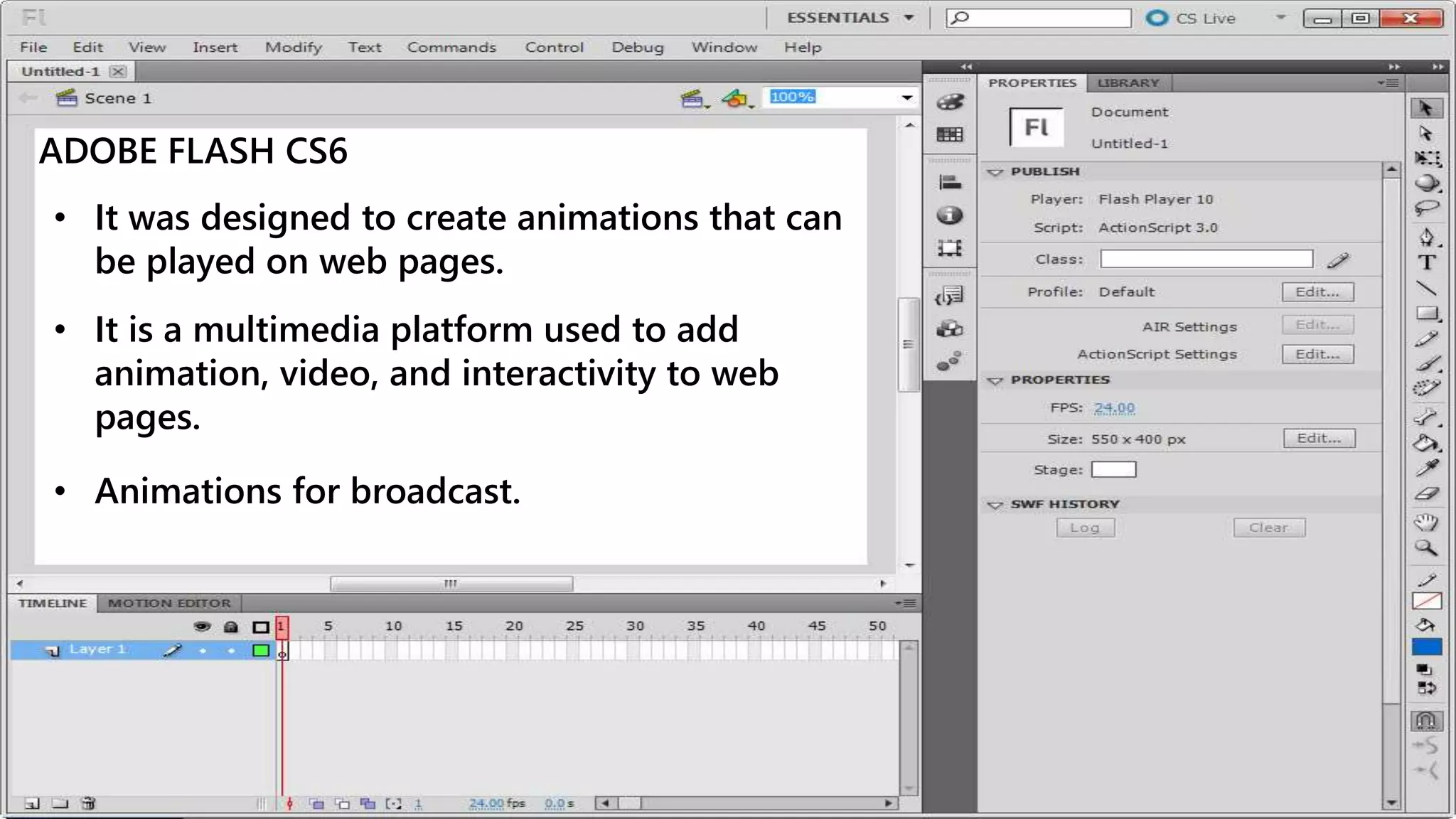Select the Eyedropper tool
Viewport: 1456px width, 819px height.
tap(1427, 469)
